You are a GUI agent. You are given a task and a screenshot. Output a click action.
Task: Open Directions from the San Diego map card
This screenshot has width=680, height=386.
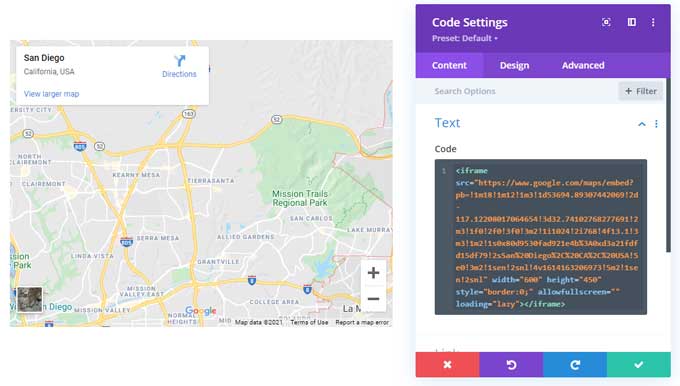coord(179,66)
